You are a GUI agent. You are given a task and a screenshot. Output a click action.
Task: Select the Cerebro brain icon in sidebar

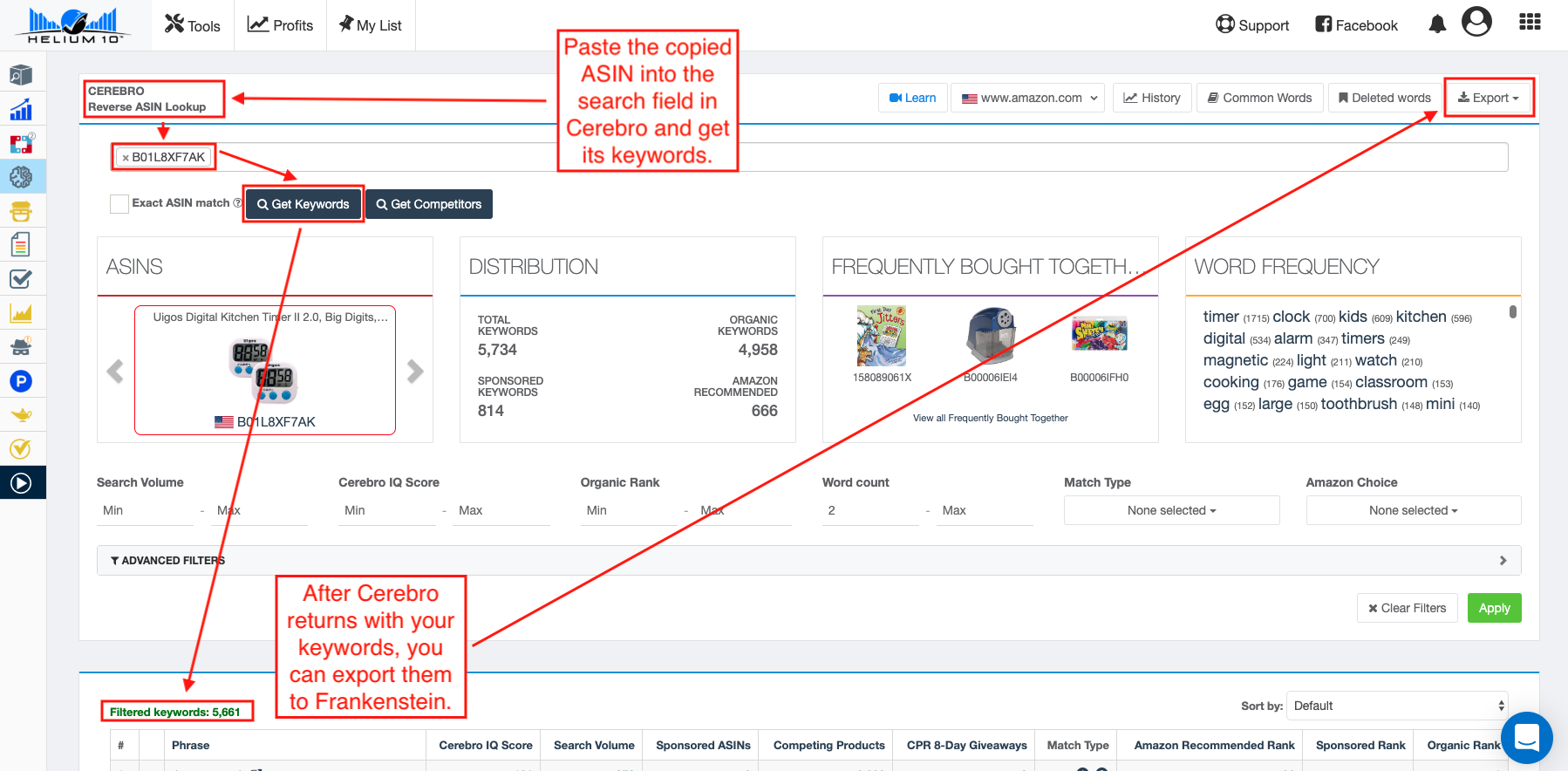click(21, 177)
